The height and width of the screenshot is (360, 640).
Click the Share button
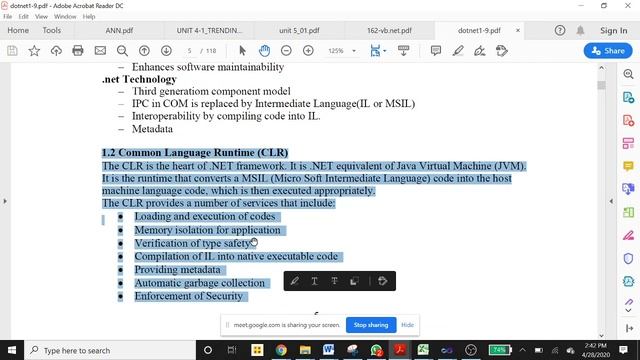click(x=608, y=51)
